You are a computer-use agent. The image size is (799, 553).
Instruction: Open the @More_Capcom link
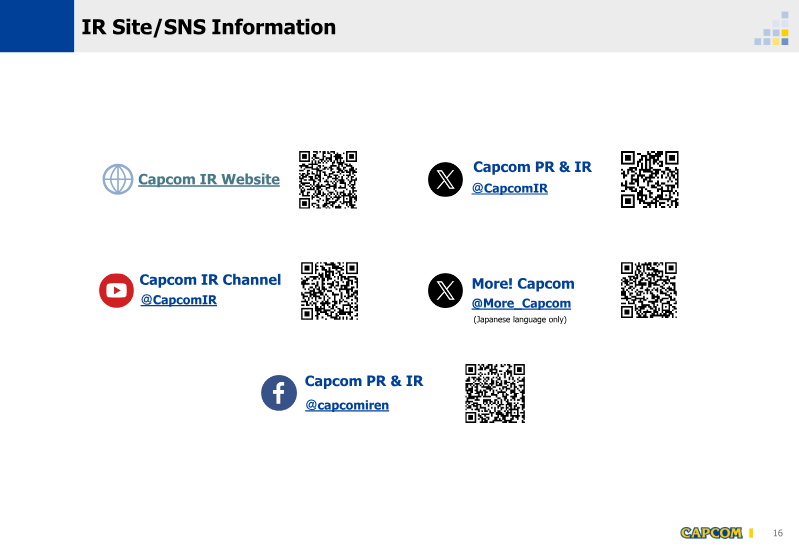point(521,303)
